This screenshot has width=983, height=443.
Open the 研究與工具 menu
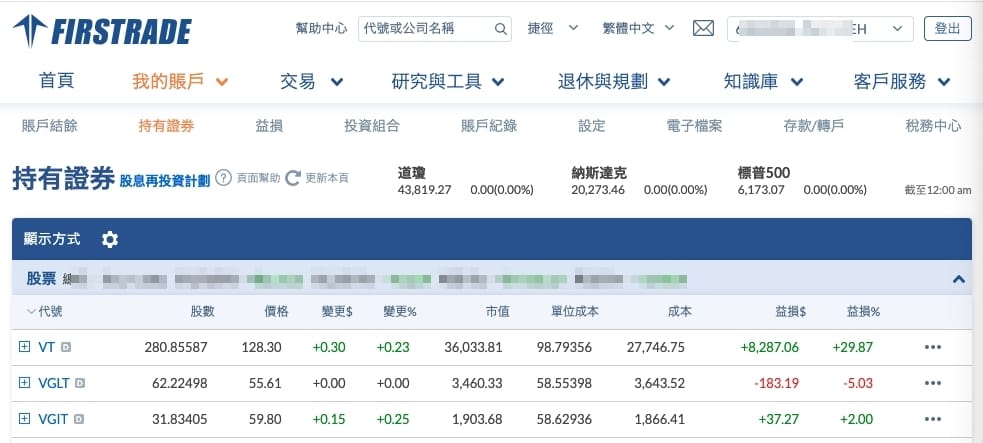[448, 81]
